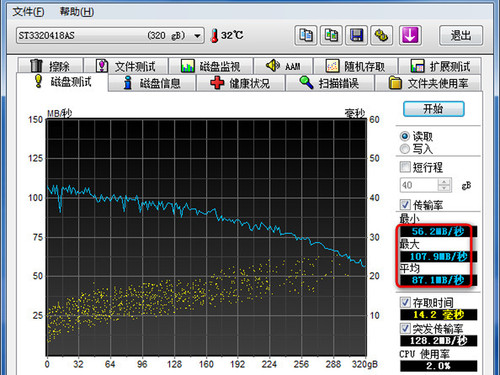Click the maximum value 107.9MB/秒
The width and height of the screenshot is (500, 375).
pyautogui.click(x=438, y=256)
